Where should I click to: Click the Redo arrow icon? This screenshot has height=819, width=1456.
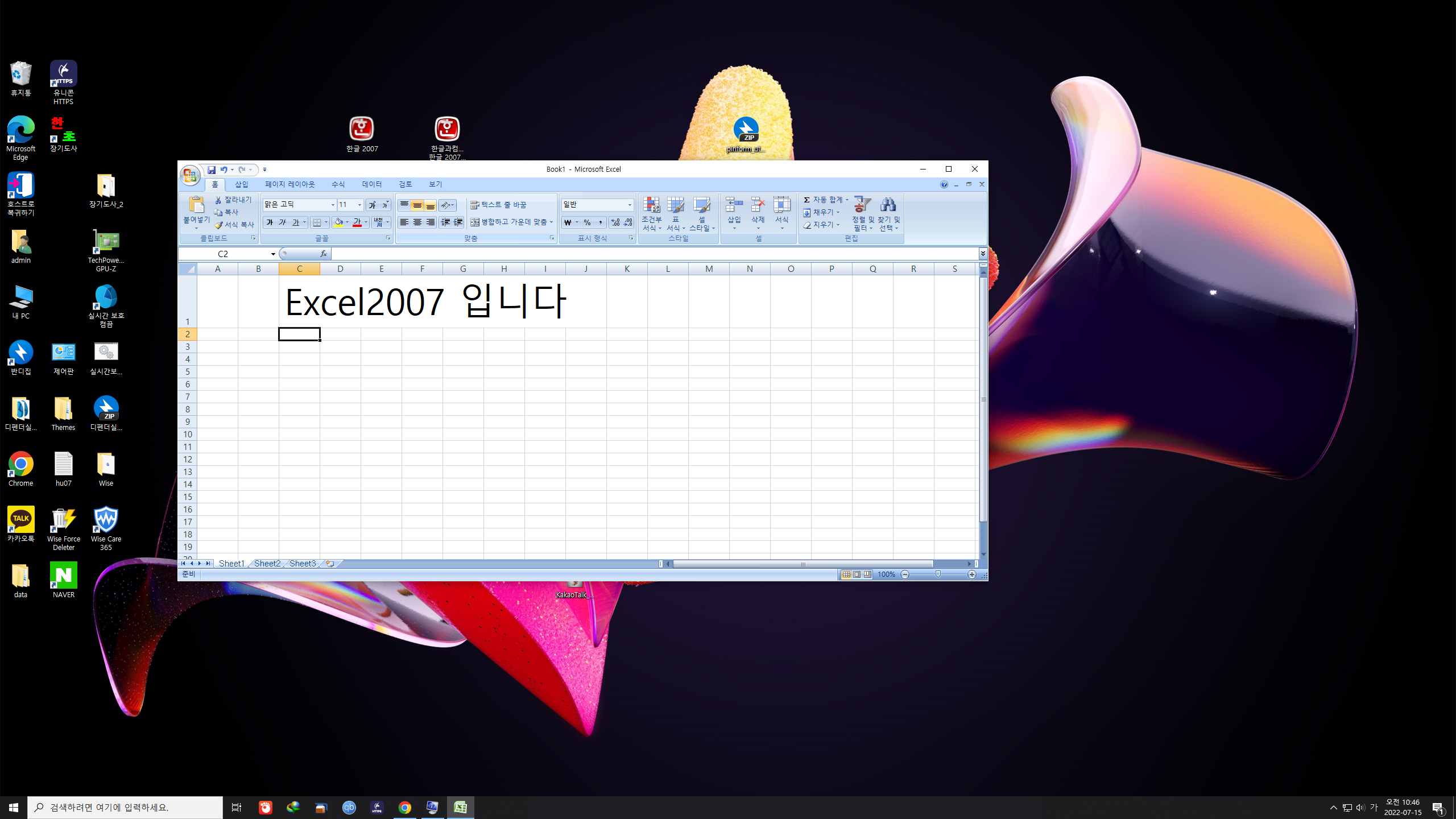click(242, 169)
